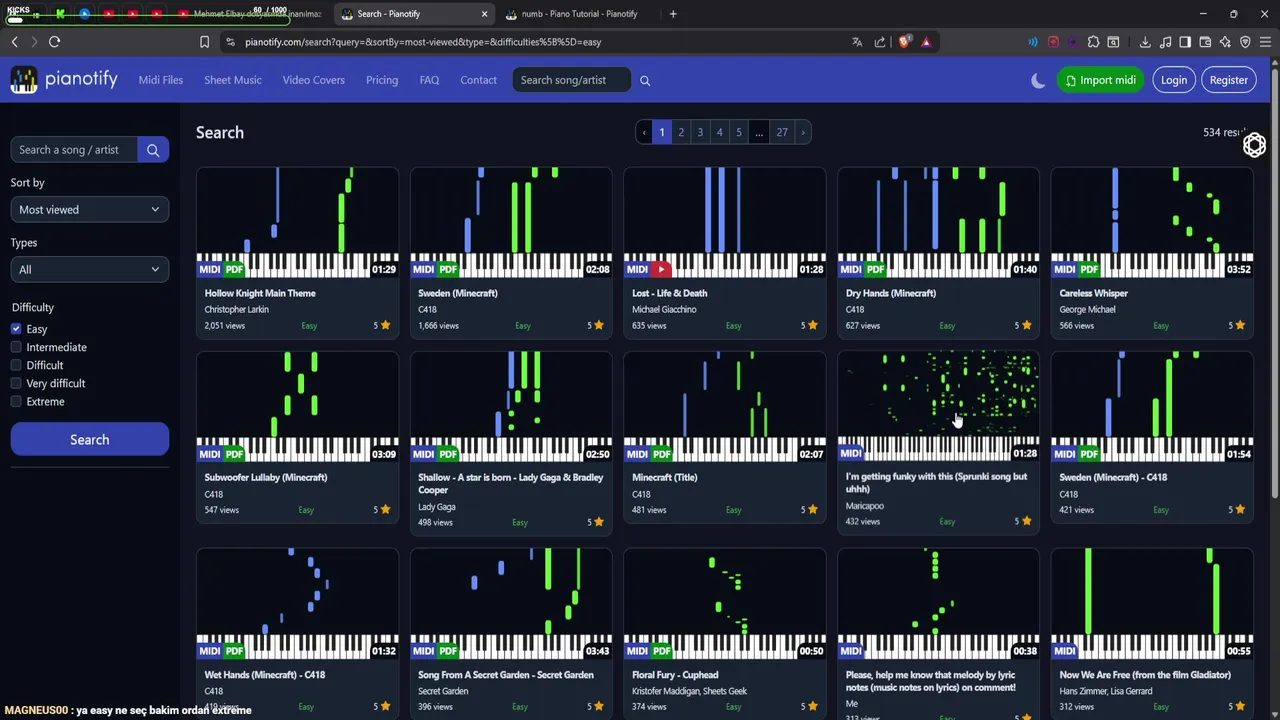Click PDF badge on Shallow - A star is born
The image size is (1280, 720).
448,454
